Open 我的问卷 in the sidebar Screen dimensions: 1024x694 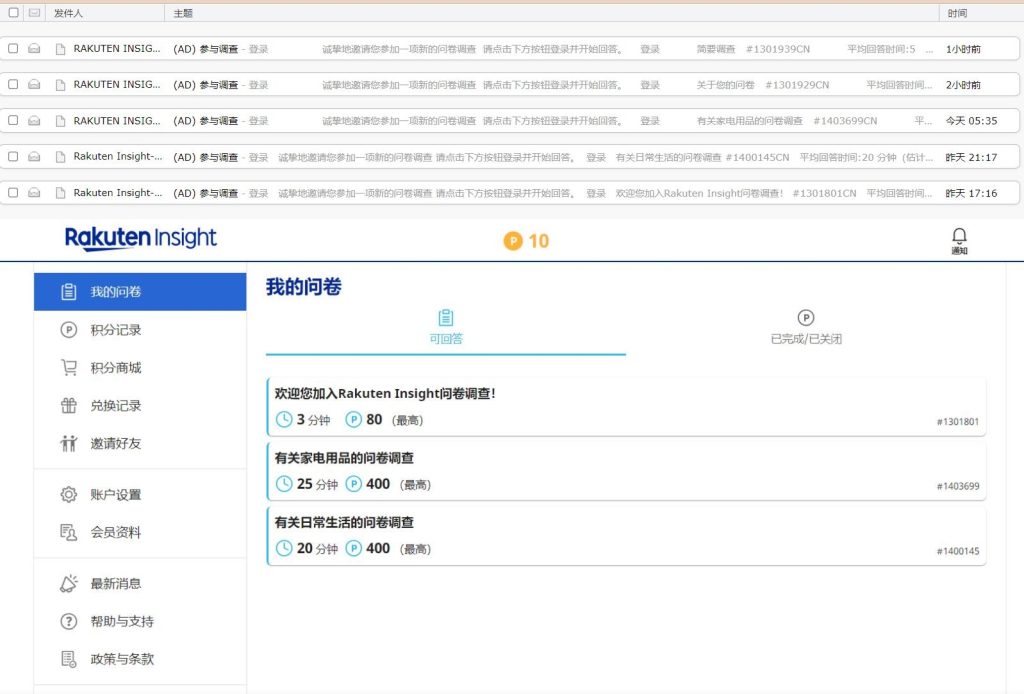(140, 292)
